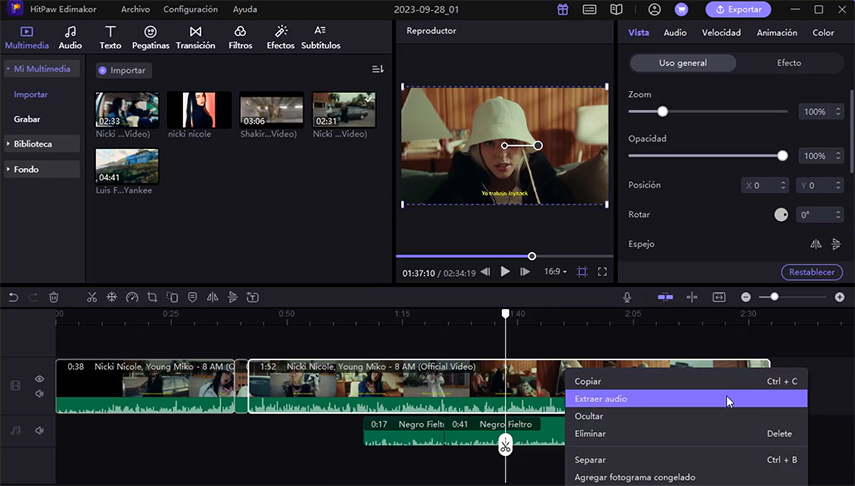Click the shopping cart icon
The image size is (855, 486).
point(681,9)
